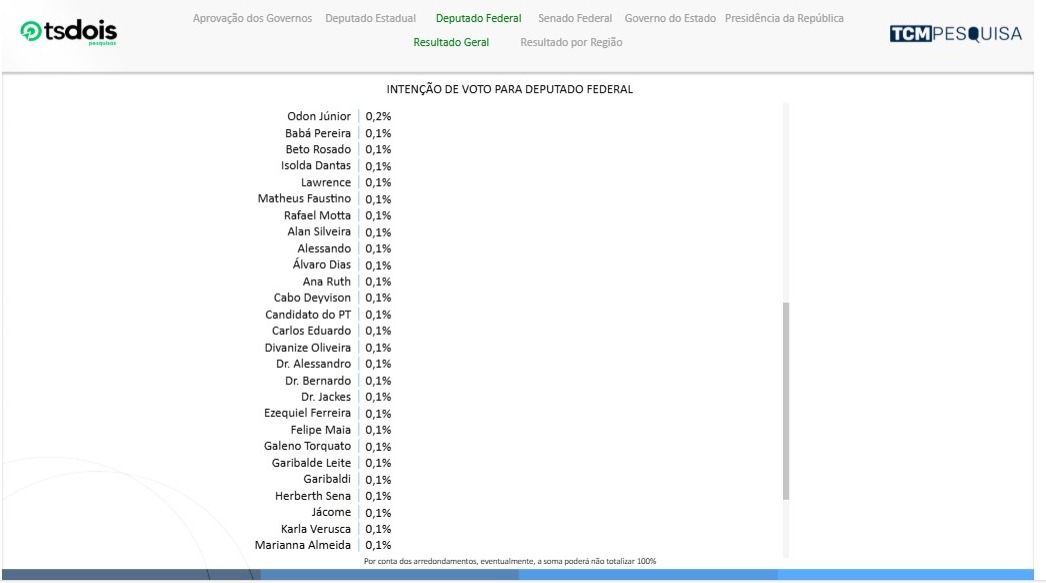The image size is (1046, 583).
Task: Select the Isolda Dantas candidate label
Action: pos(316,166)
